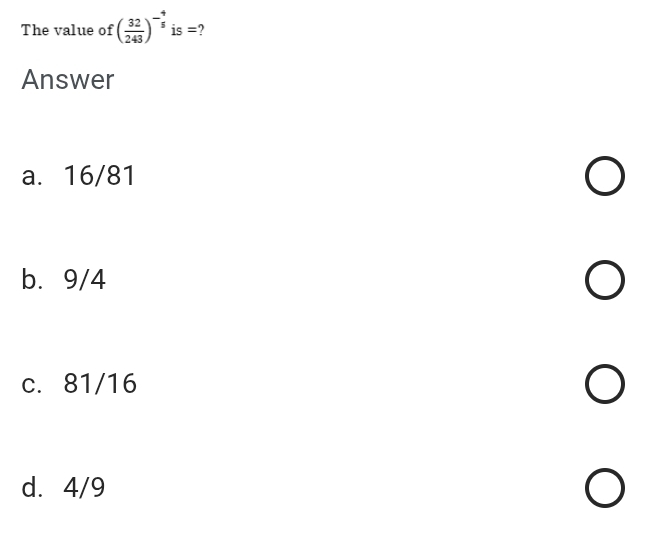Click the opening parenthesis of the expression
656x539 pixels.
pos(121,30)
